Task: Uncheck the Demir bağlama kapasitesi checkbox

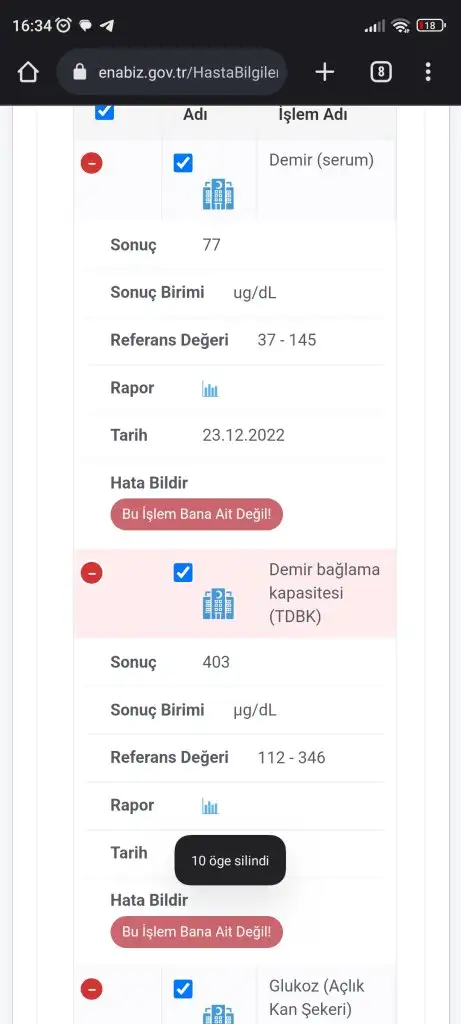Action: pyautogui.click(x=183, y=573)
